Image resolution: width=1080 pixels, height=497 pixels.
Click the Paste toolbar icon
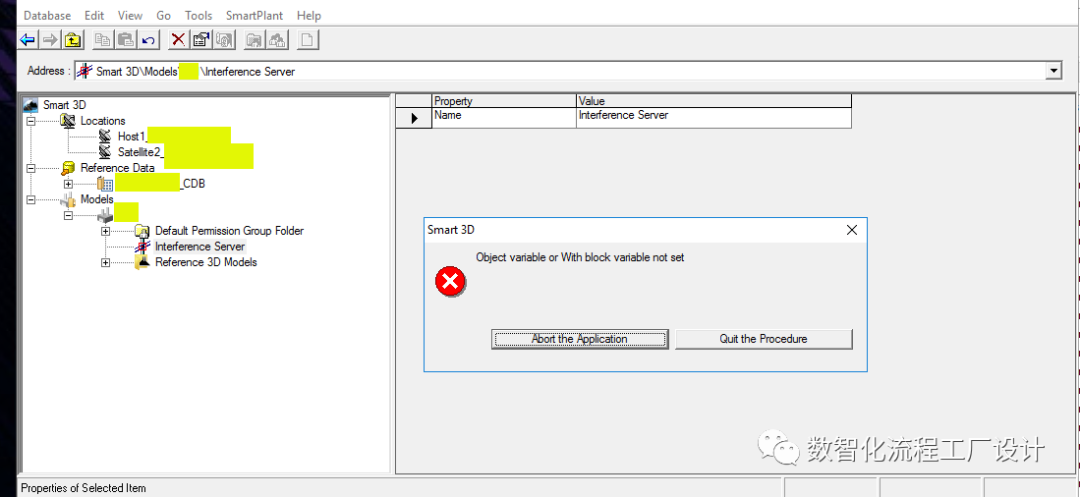coord(125,40)
